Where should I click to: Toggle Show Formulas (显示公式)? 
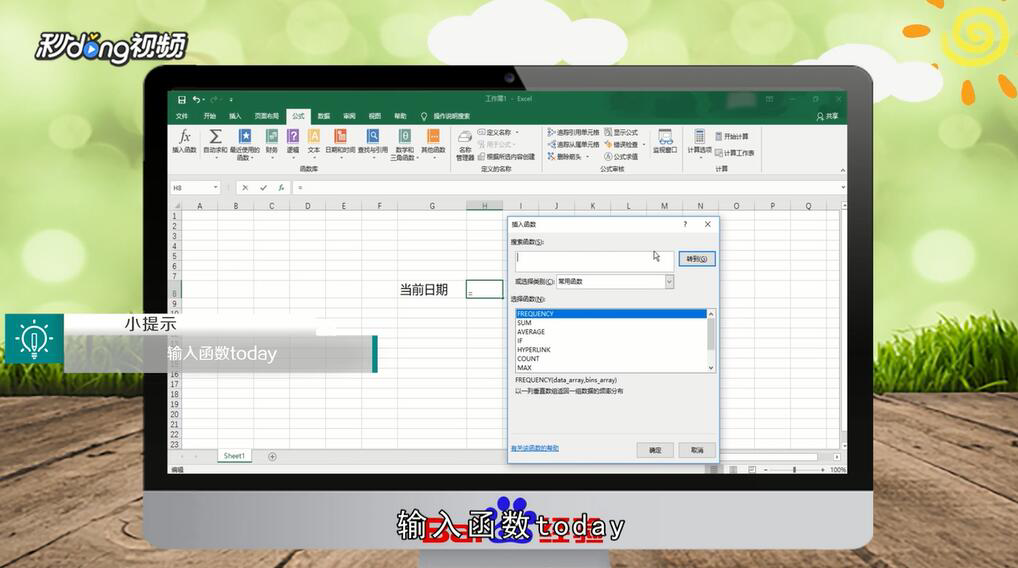(621, 132)
